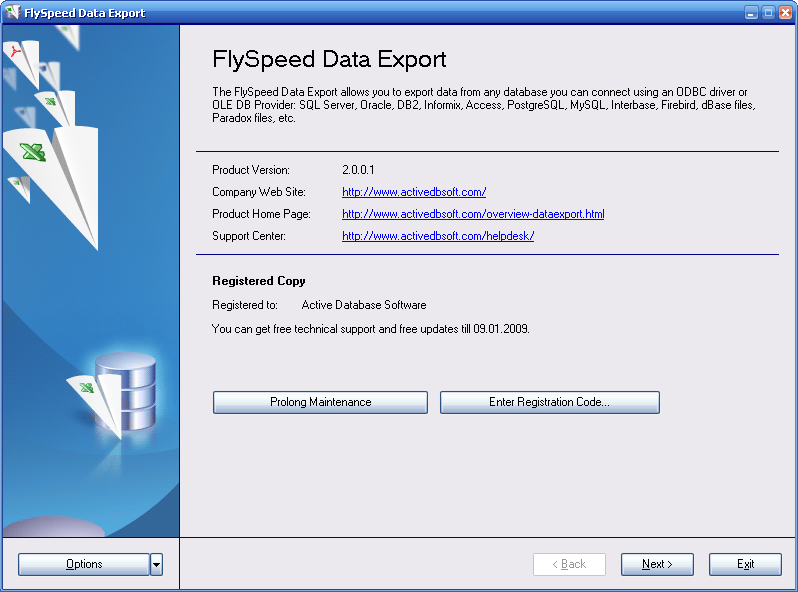
Task: Click the ODBC driver description paragraph
Action: (x=483, y=105)
